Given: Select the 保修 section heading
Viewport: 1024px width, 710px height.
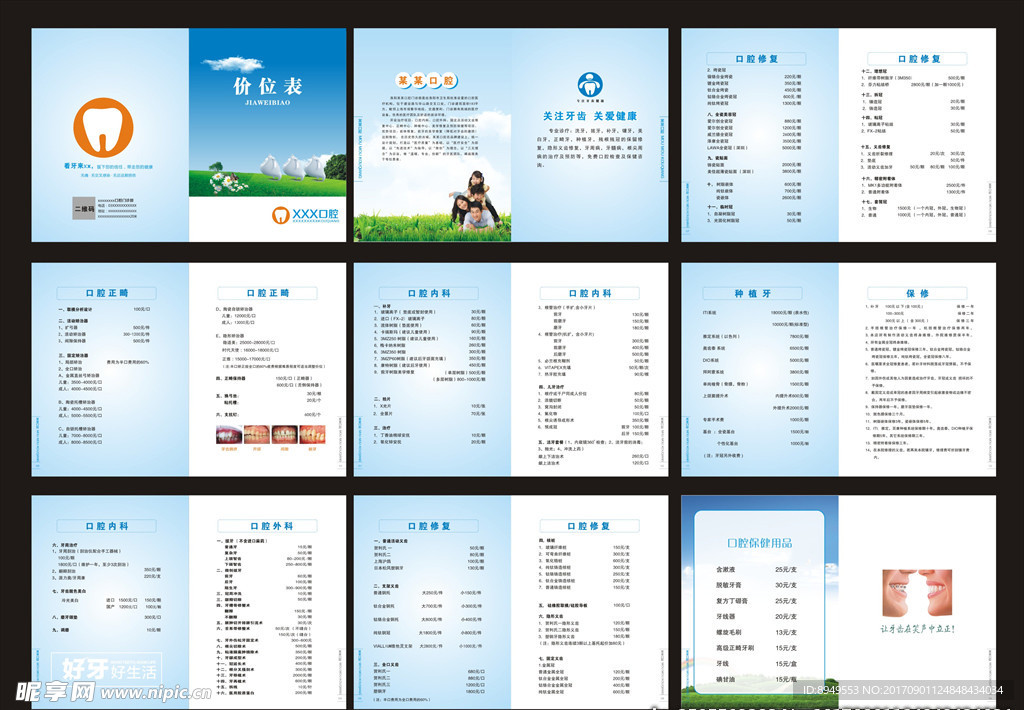Looking at the screenshot, I should [917, 293].
